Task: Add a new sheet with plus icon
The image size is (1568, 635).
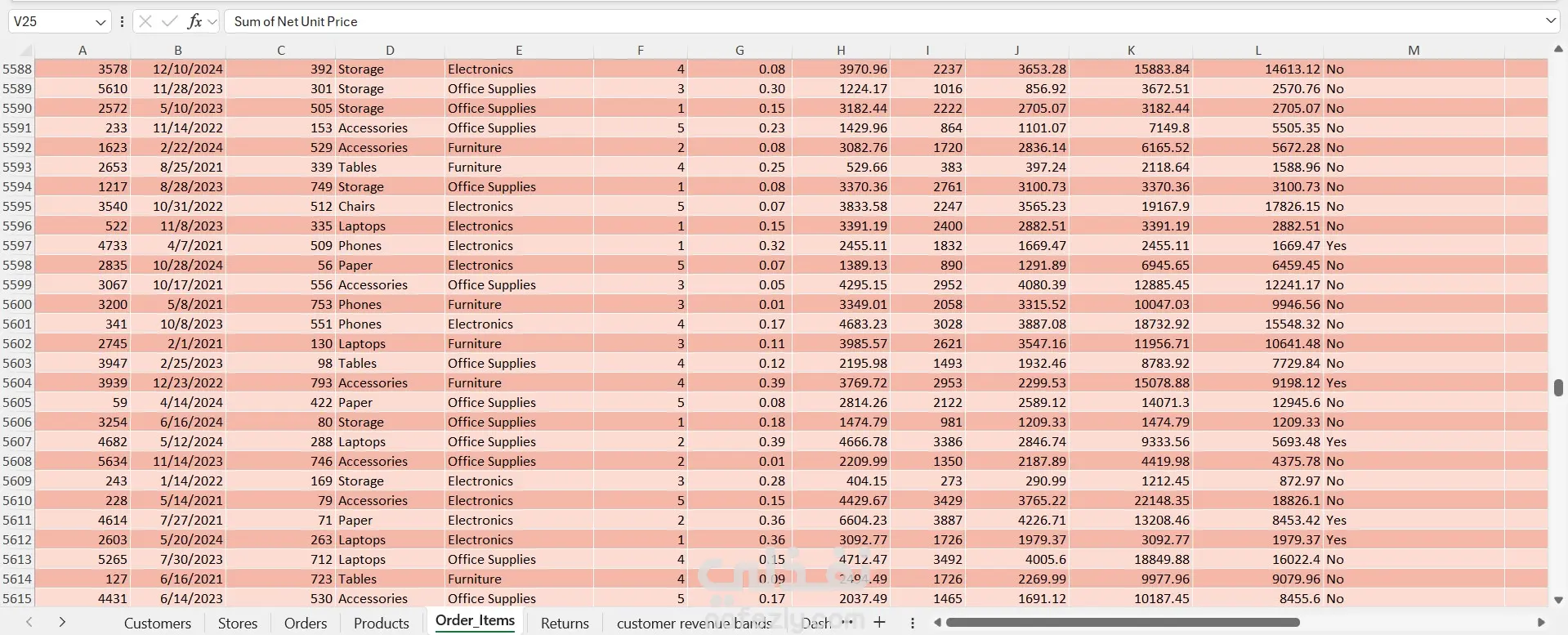Action: click(x=879, y=622)
